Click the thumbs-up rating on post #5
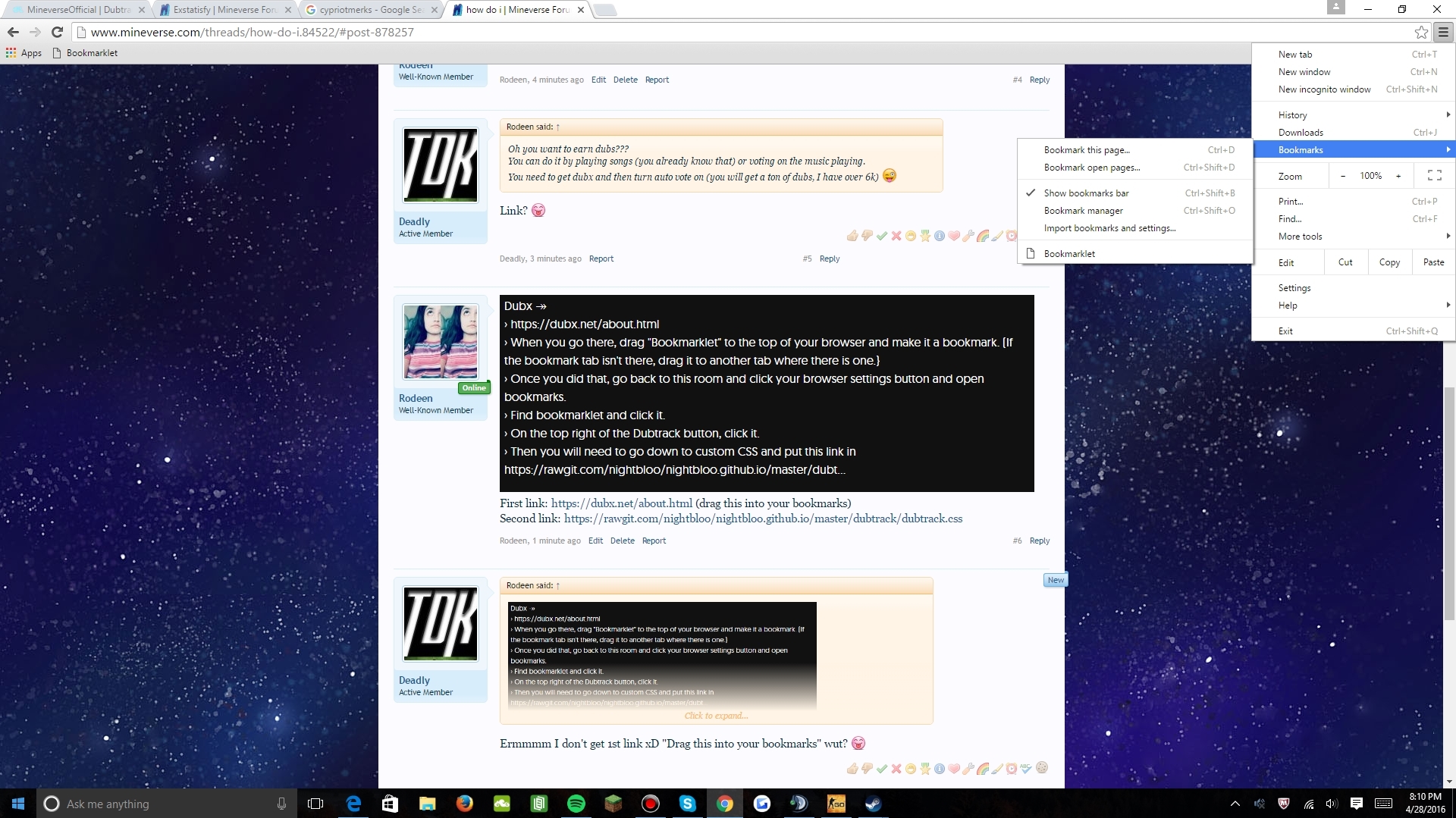 [x=852, y=236]
